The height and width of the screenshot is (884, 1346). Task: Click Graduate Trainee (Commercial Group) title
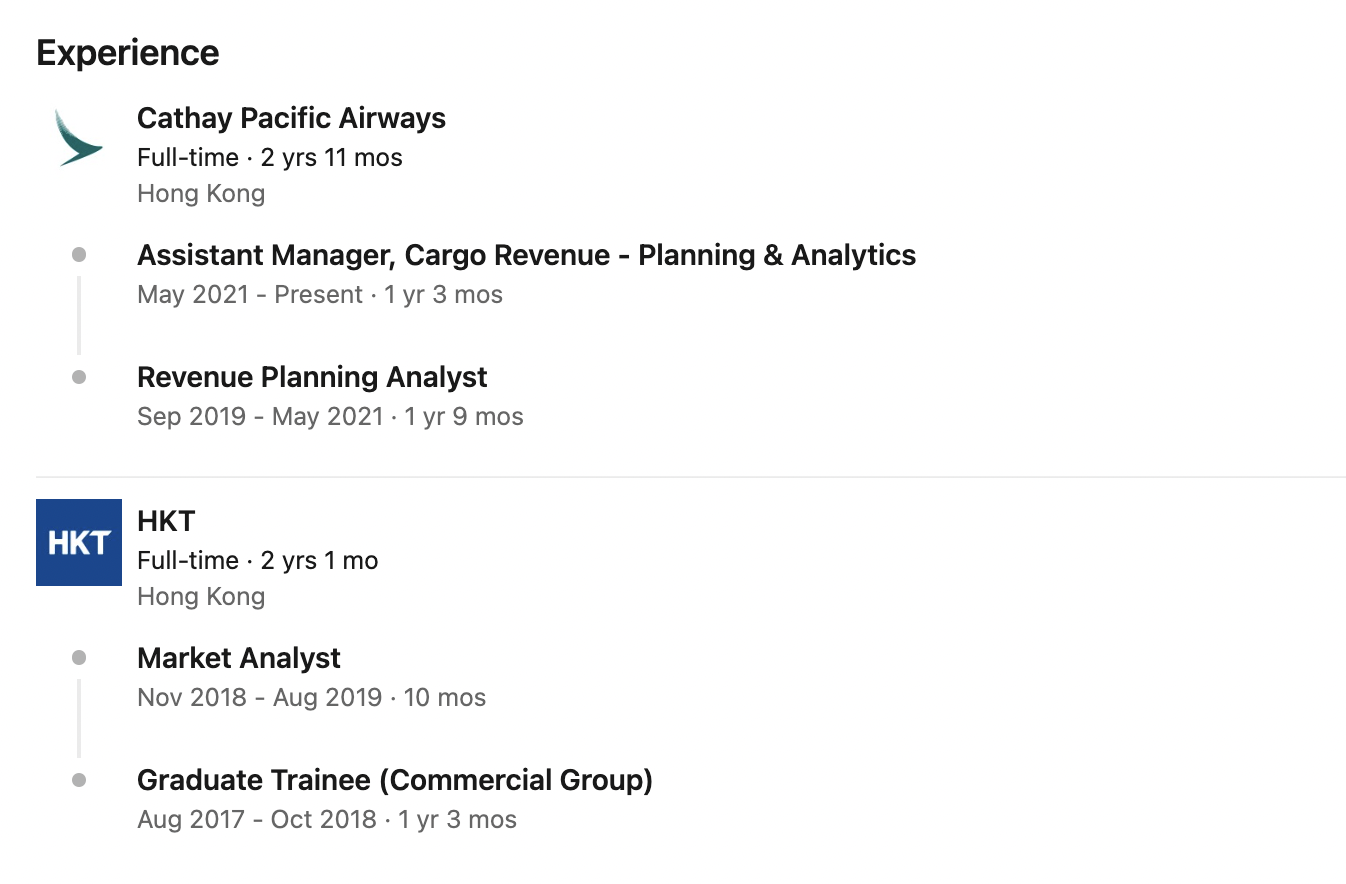(395, 780)
